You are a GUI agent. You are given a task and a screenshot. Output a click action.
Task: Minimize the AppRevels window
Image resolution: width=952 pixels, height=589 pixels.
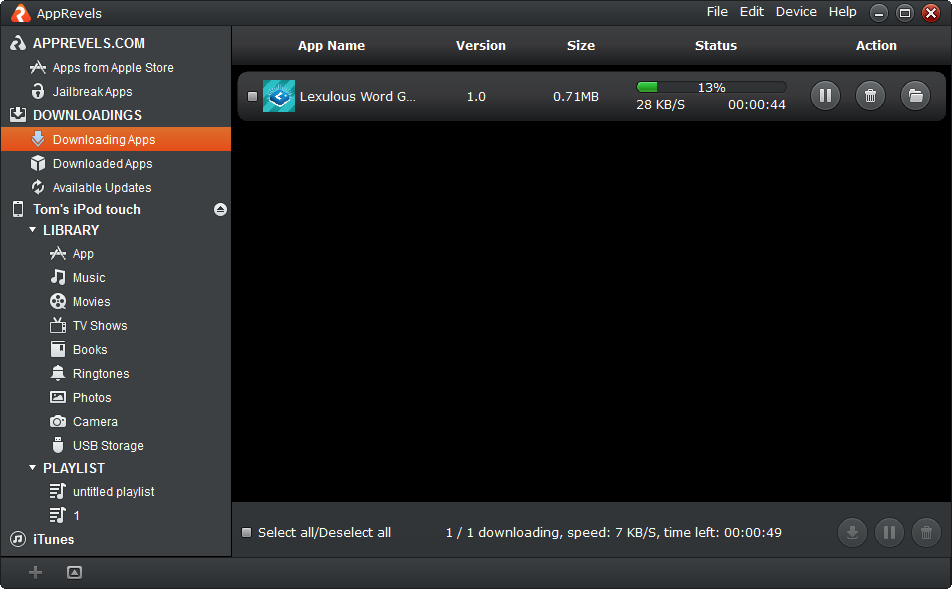(879, 13)
